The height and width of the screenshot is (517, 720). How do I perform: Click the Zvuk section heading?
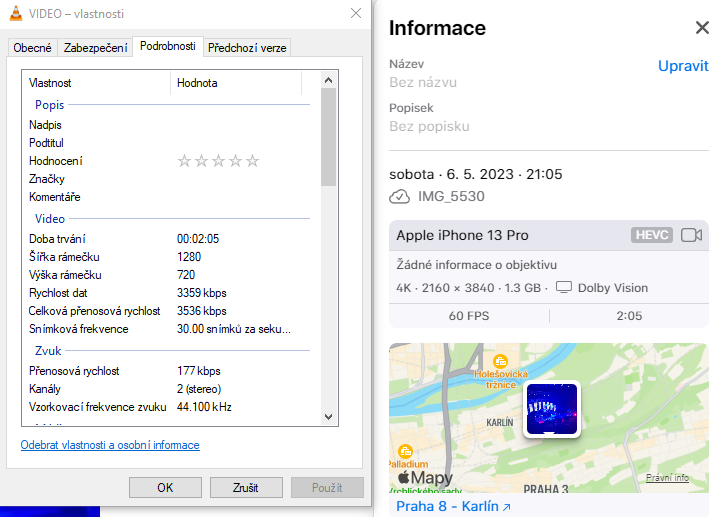coord(48,351)
